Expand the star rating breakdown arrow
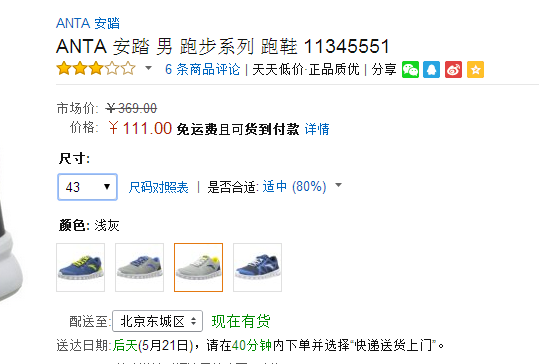 click(148, 68)
